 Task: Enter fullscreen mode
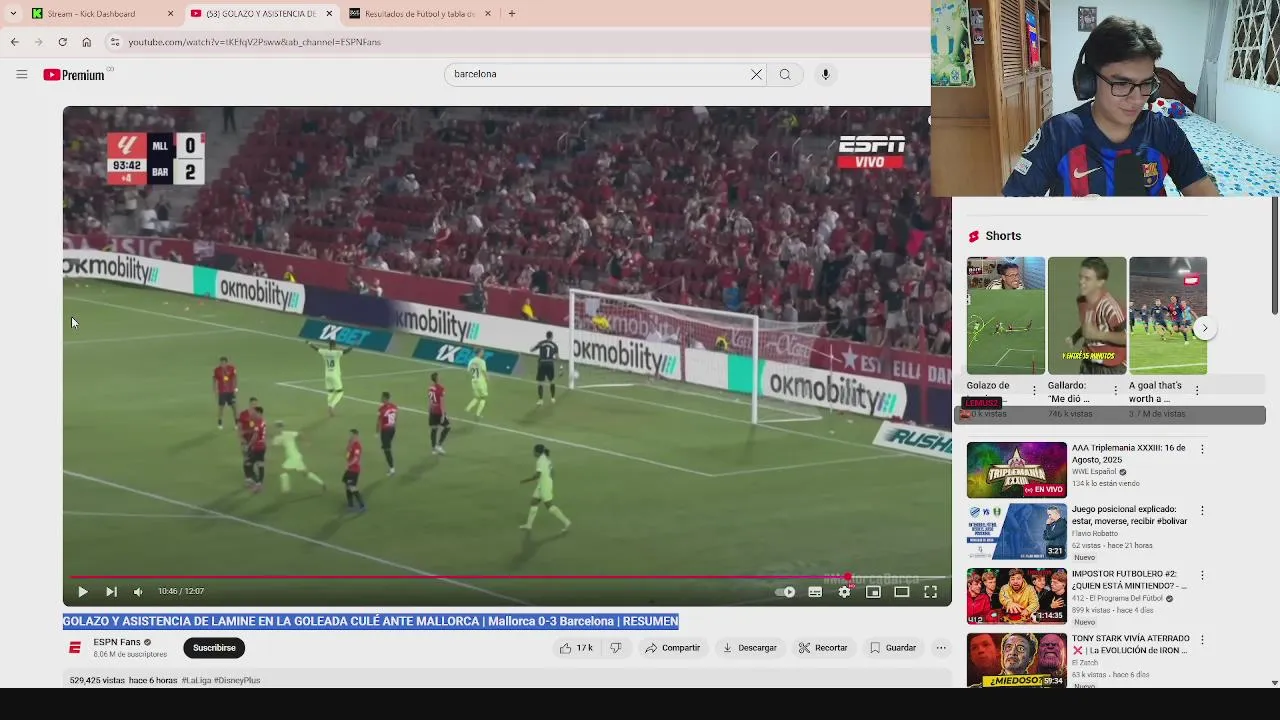click(x=931, y=592)
